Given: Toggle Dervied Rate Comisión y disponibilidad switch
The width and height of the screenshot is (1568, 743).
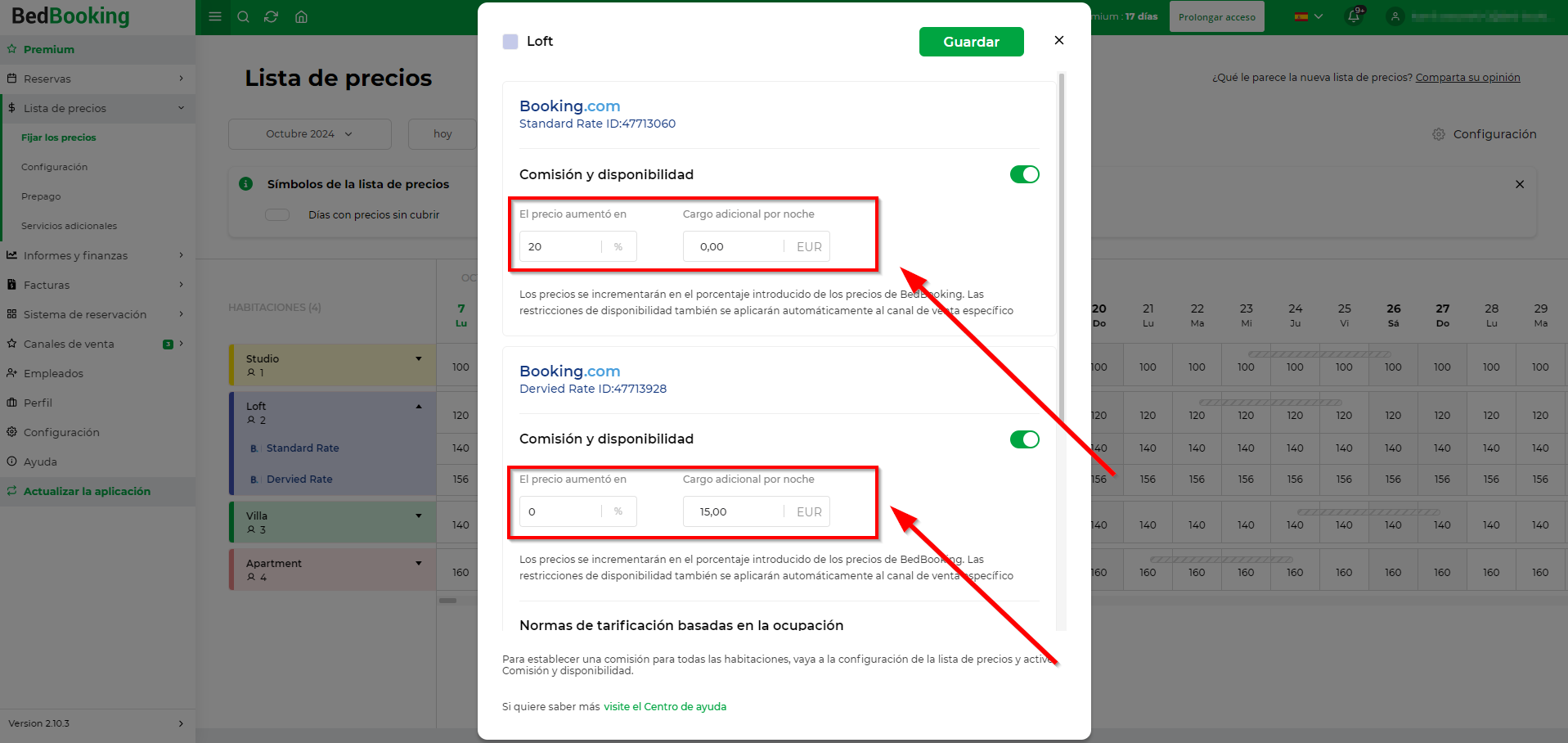Looking at the screenshot, I should pos(1024,439).
